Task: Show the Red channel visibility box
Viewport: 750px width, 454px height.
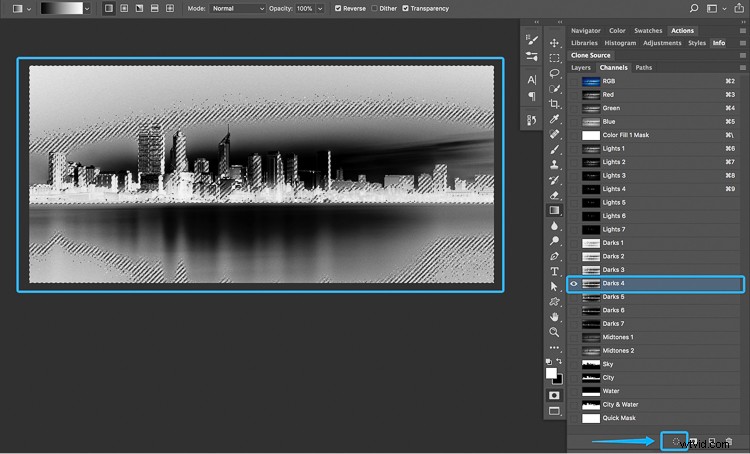Action: [x=574, y=95]
